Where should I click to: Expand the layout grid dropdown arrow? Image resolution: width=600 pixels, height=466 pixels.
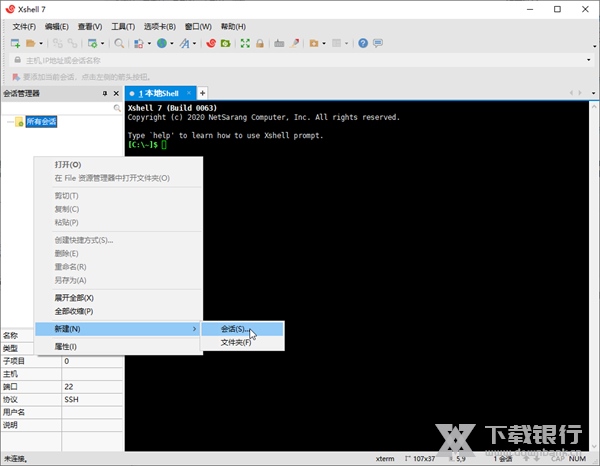point(346,44)
